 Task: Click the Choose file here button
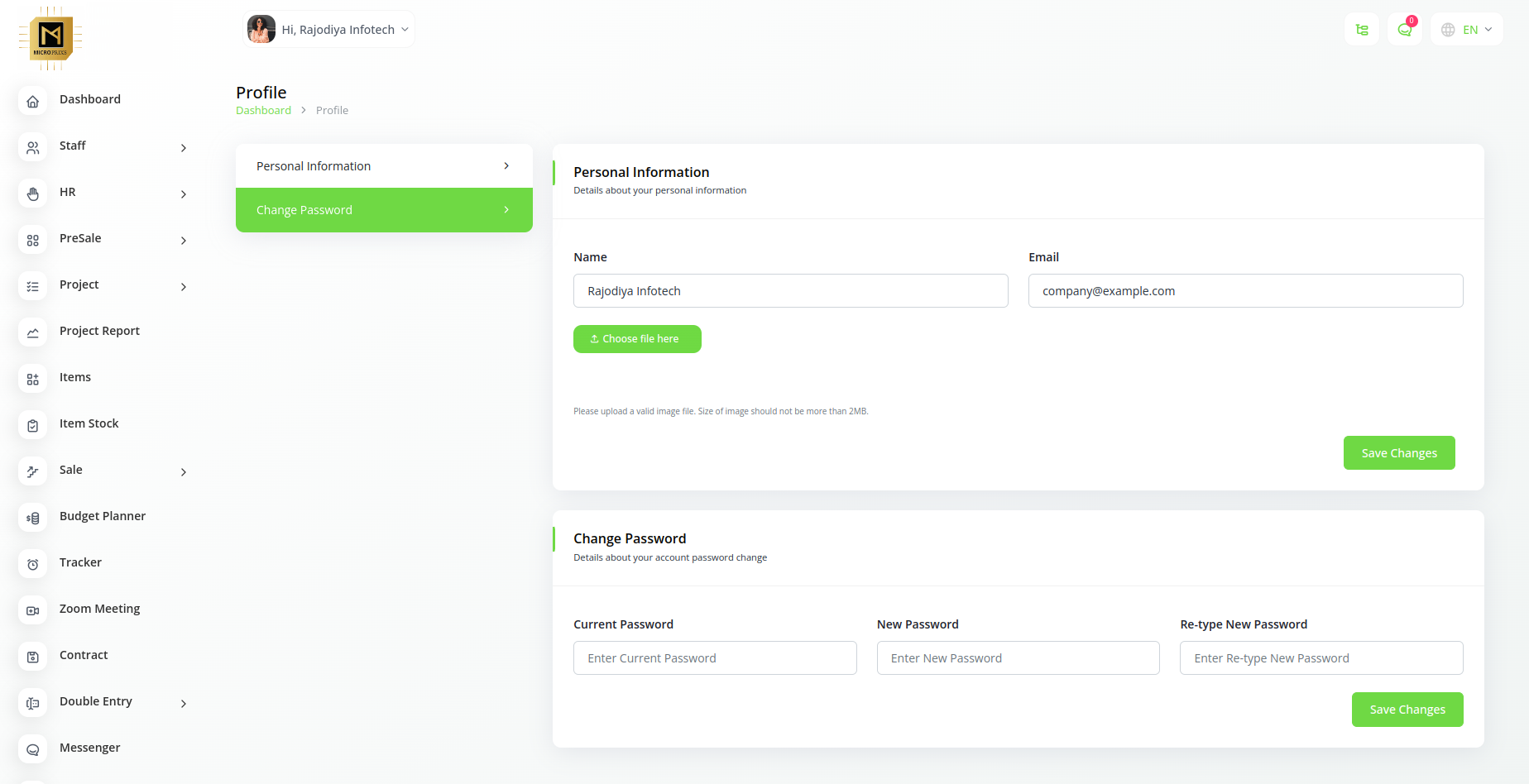coord(637,339)
